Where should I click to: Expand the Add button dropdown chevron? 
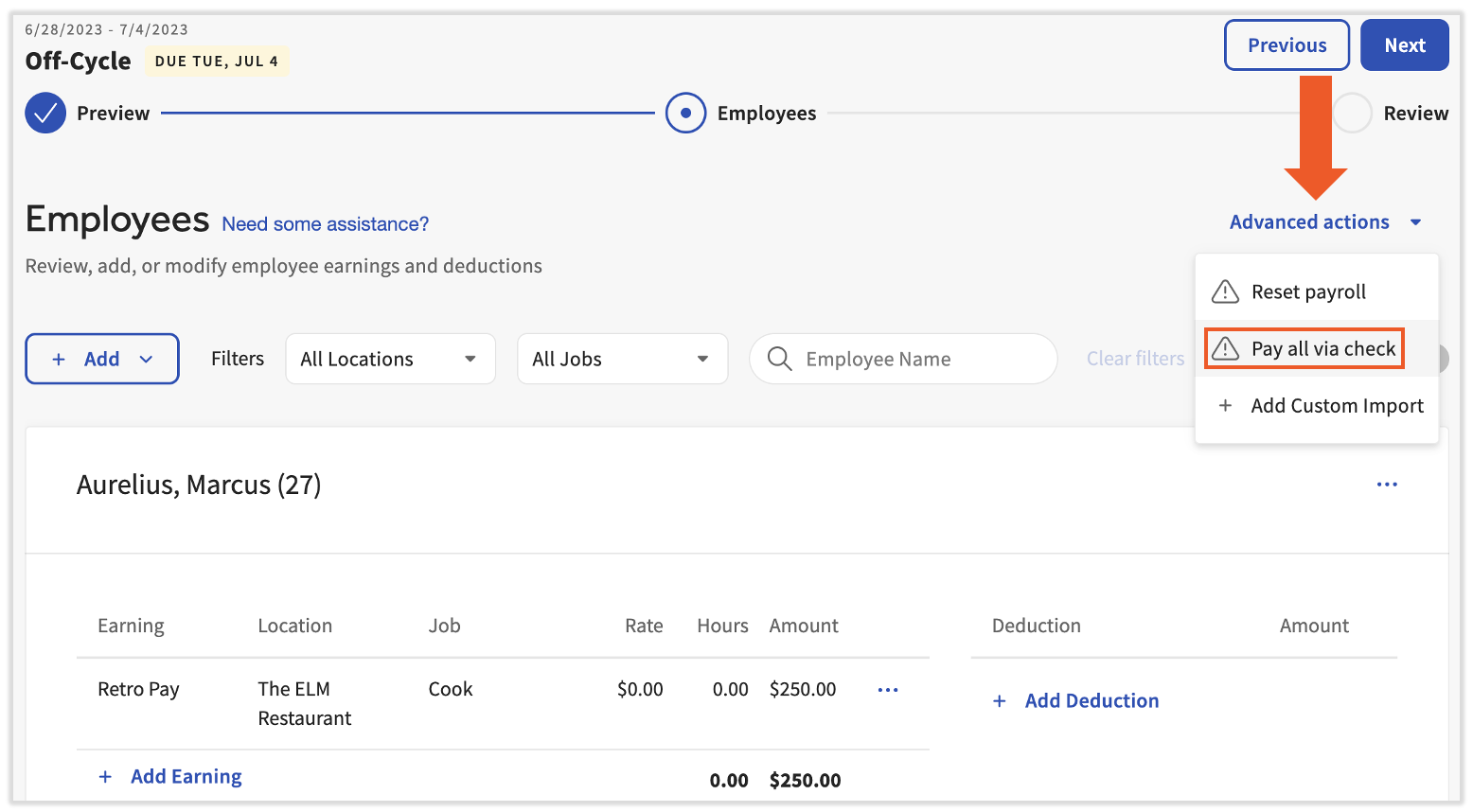click(148, 359)
